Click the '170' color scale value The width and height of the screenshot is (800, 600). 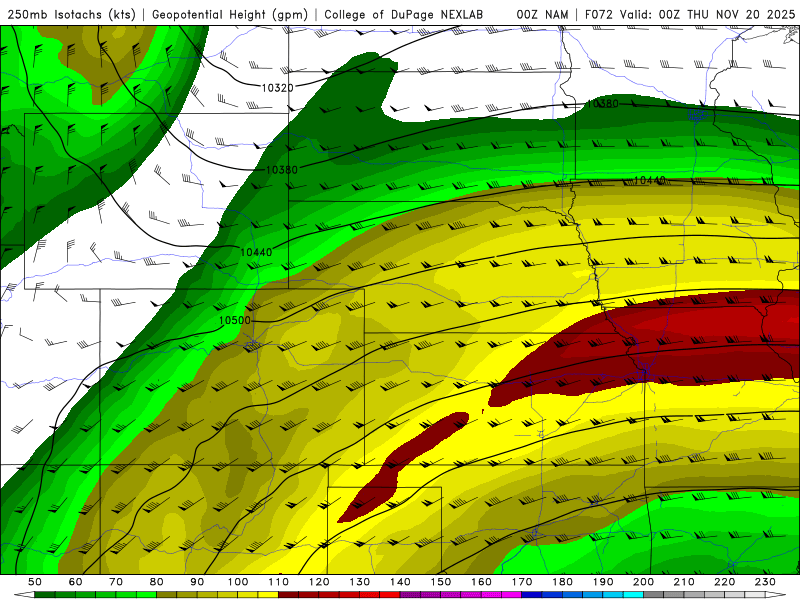[522, 582]
